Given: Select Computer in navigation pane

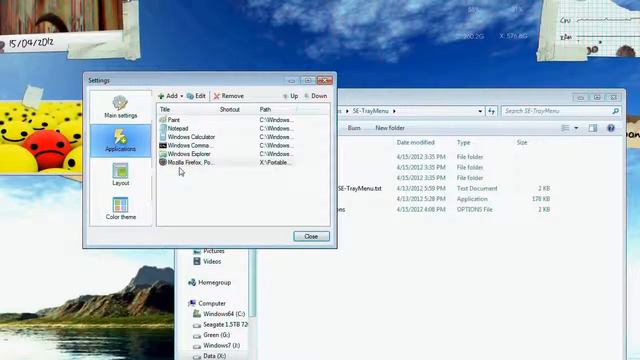Looking at the screenshot, I should pos(207,303).
